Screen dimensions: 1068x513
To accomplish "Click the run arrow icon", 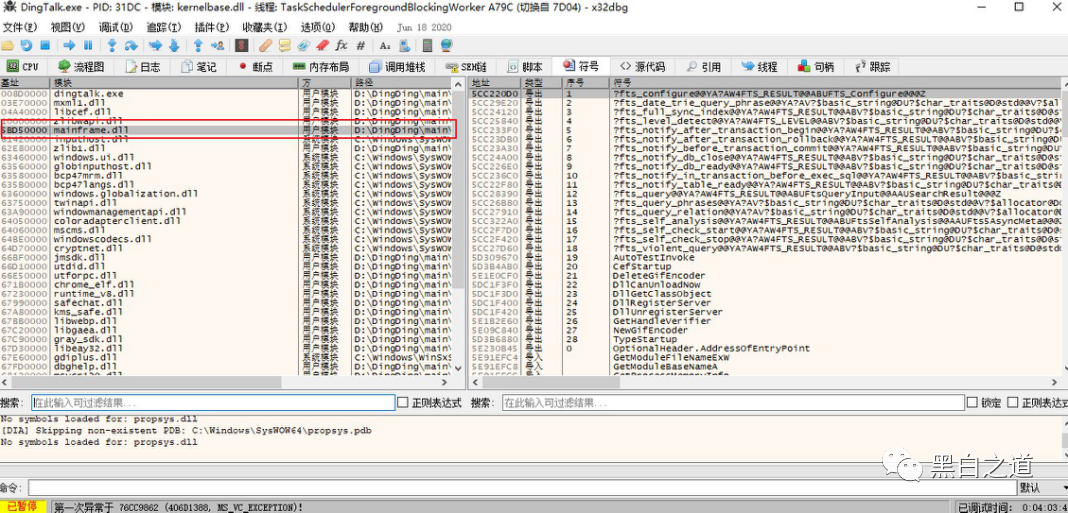I will coord(69,46).
